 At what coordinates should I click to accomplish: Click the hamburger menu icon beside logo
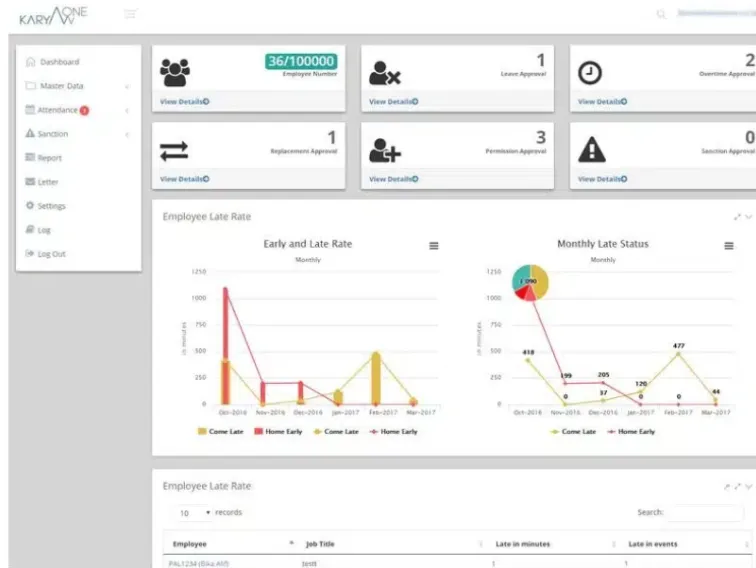pos(131,14)
